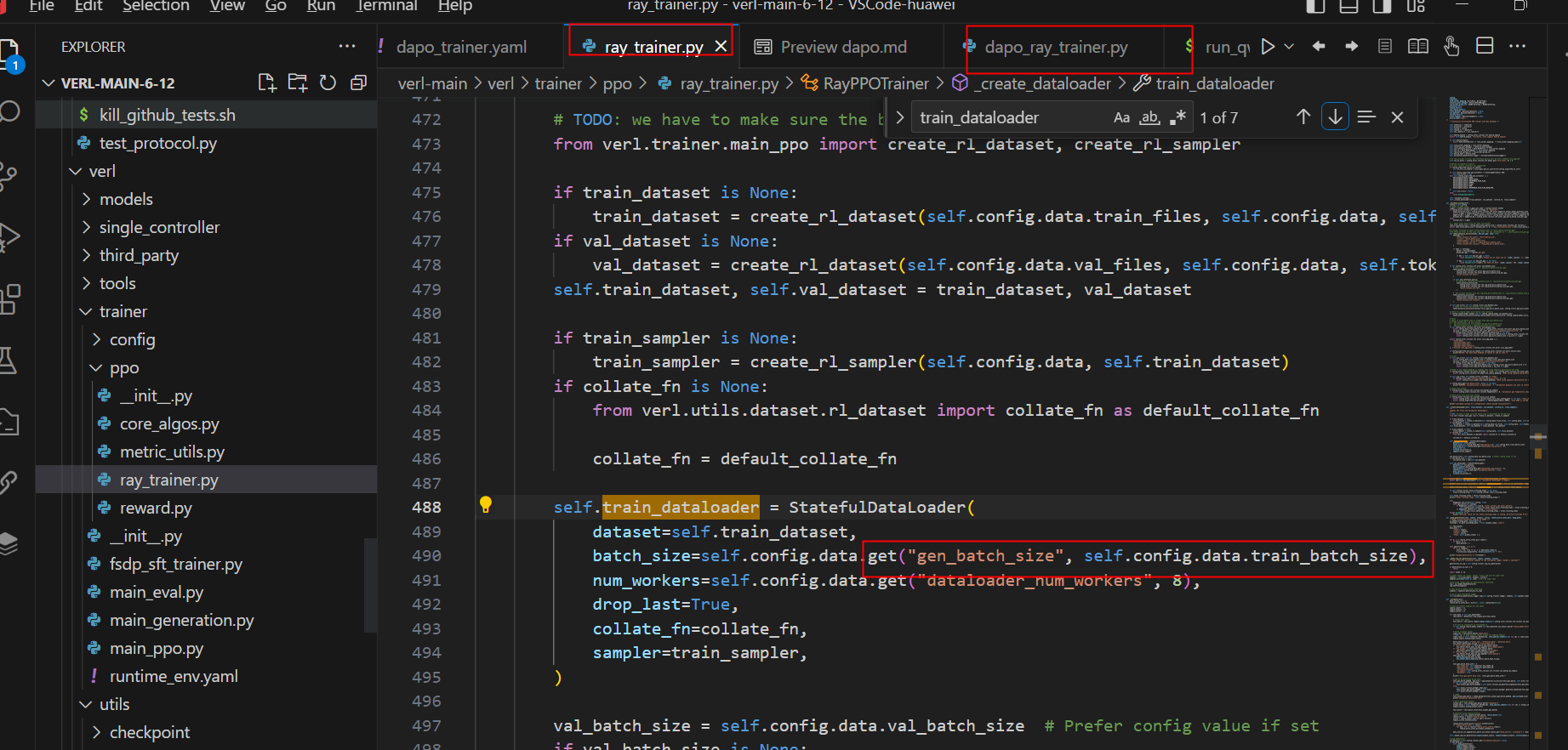Toggle the bottom panel layout button
1568x750 pixels.
[x=1348, y=6]
